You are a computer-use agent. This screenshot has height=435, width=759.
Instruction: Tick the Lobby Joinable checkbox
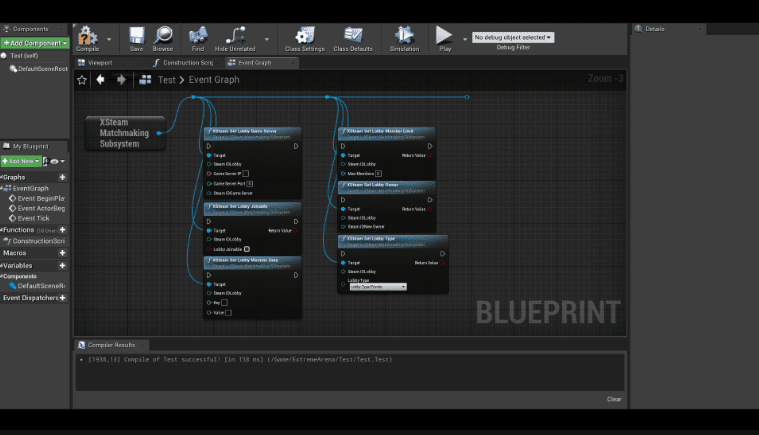pos(247,249)
